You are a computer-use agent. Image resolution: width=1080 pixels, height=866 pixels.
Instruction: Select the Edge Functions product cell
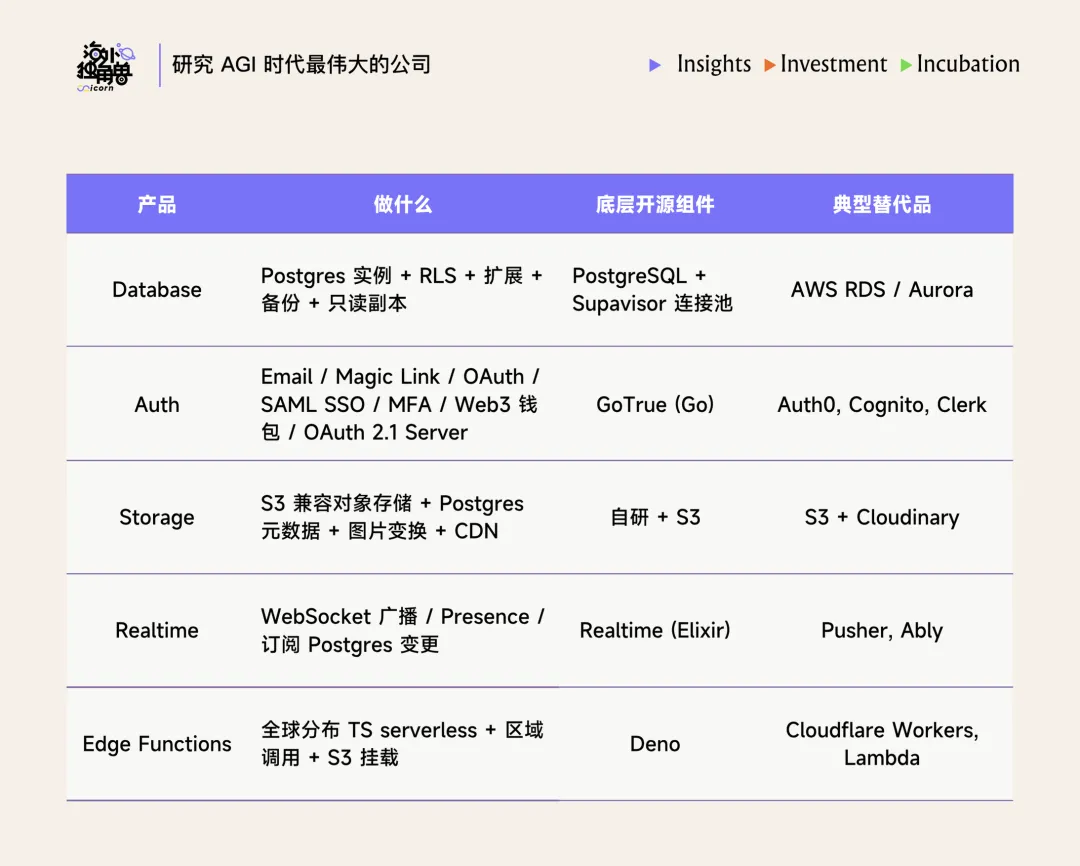(157, 744)
